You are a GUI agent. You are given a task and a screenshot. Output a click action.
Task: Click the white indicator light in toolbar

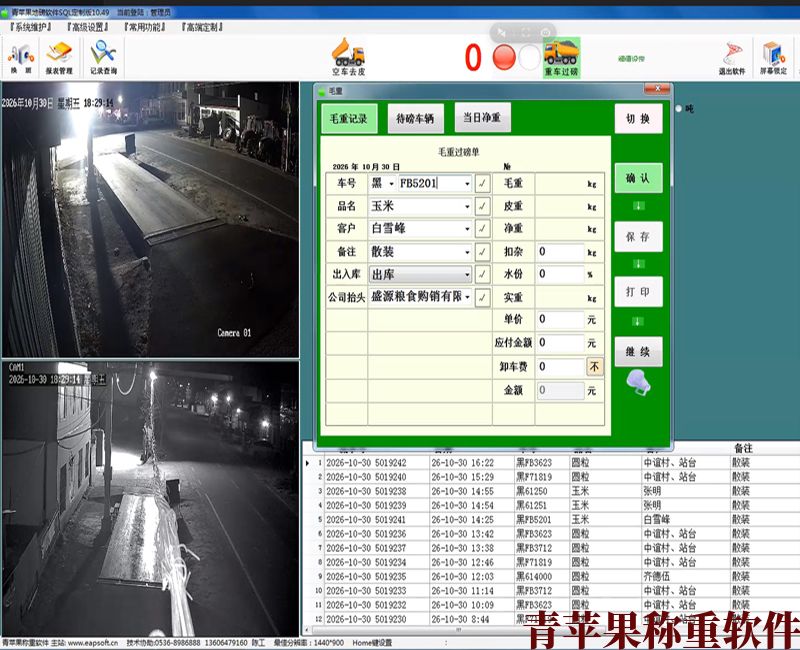(529, 57)
